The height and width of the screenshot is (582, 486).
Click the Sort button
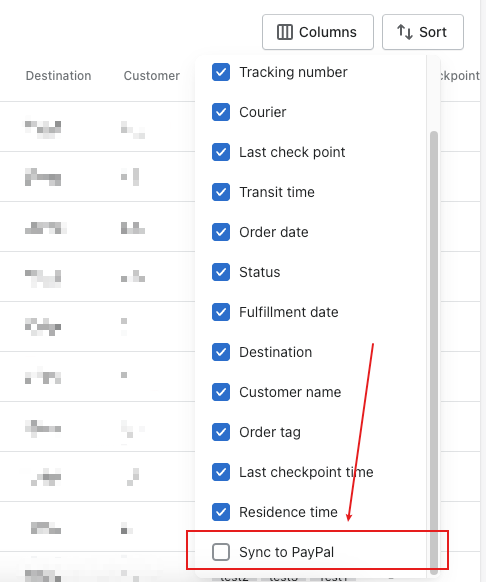[423, 32]
